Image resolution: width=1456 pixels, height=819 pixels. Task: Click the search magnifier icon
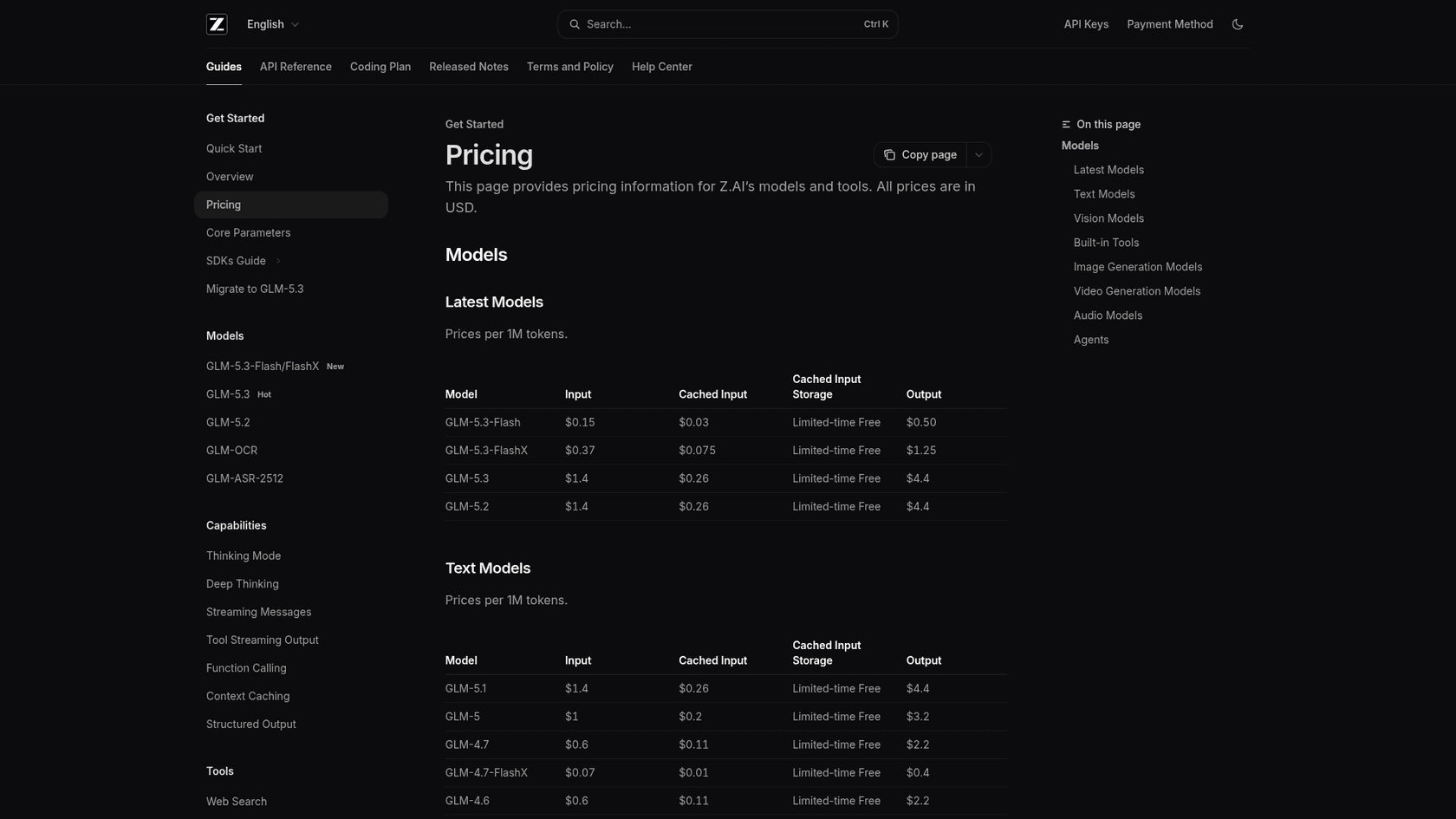(x=574, y=24)
